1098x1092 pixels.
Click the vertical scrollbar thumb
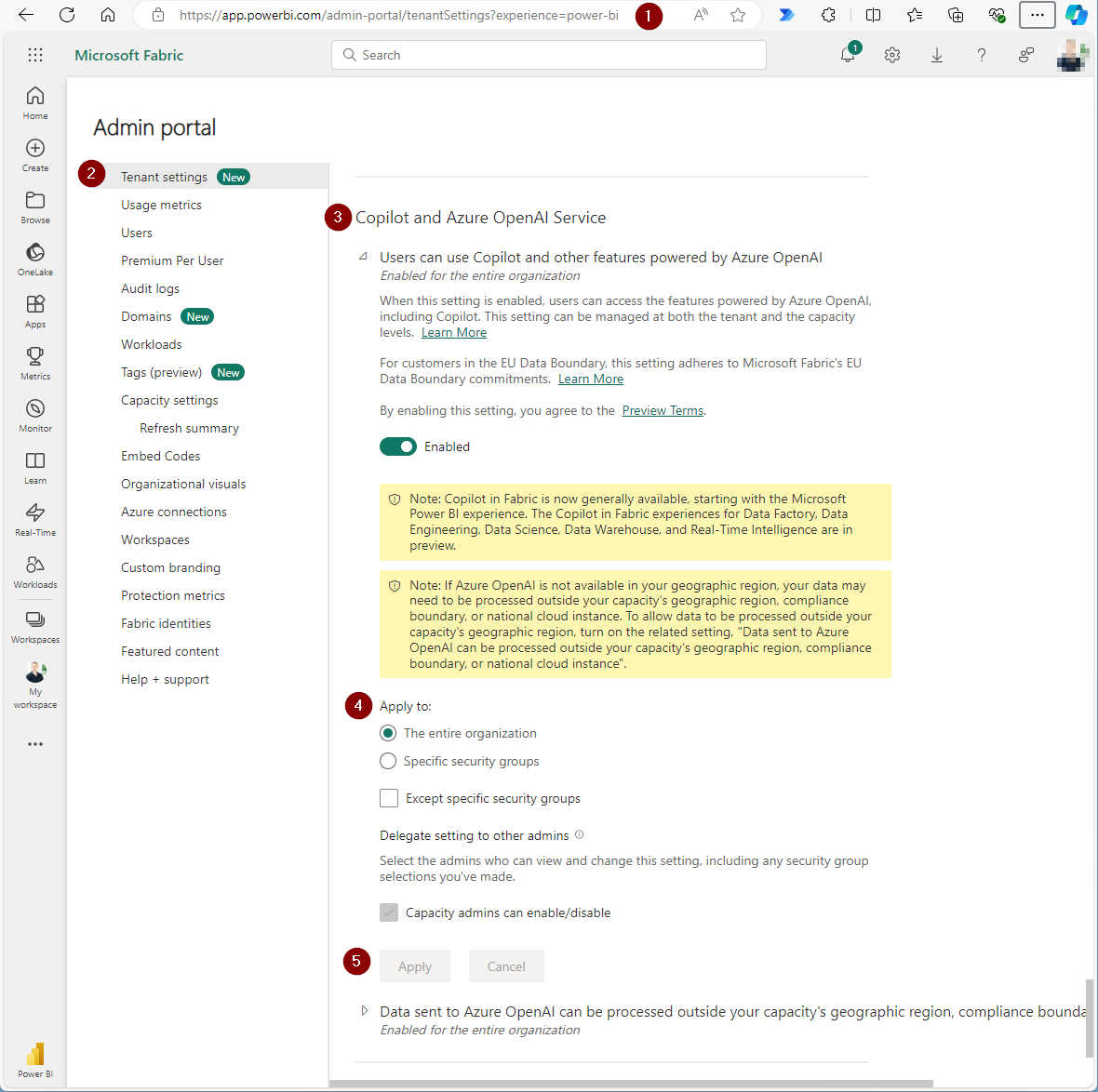tap(1089, 1018)
